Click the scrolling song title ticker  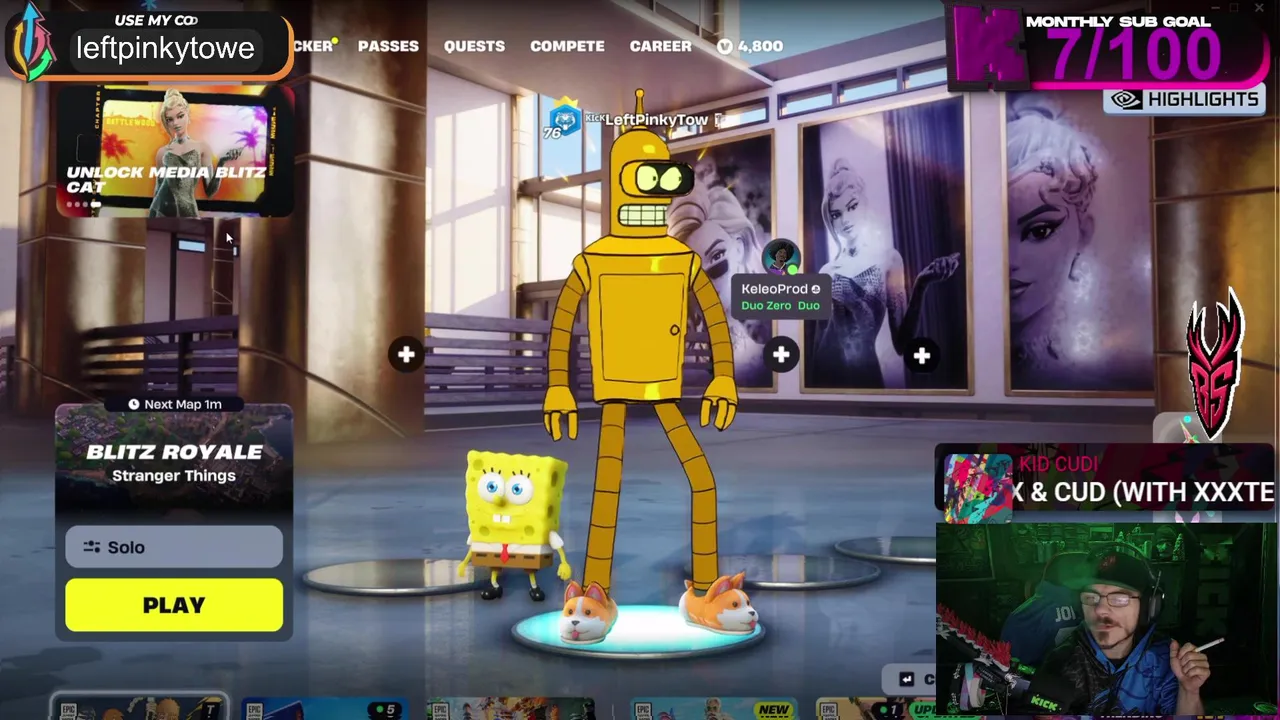point(1143,492)
